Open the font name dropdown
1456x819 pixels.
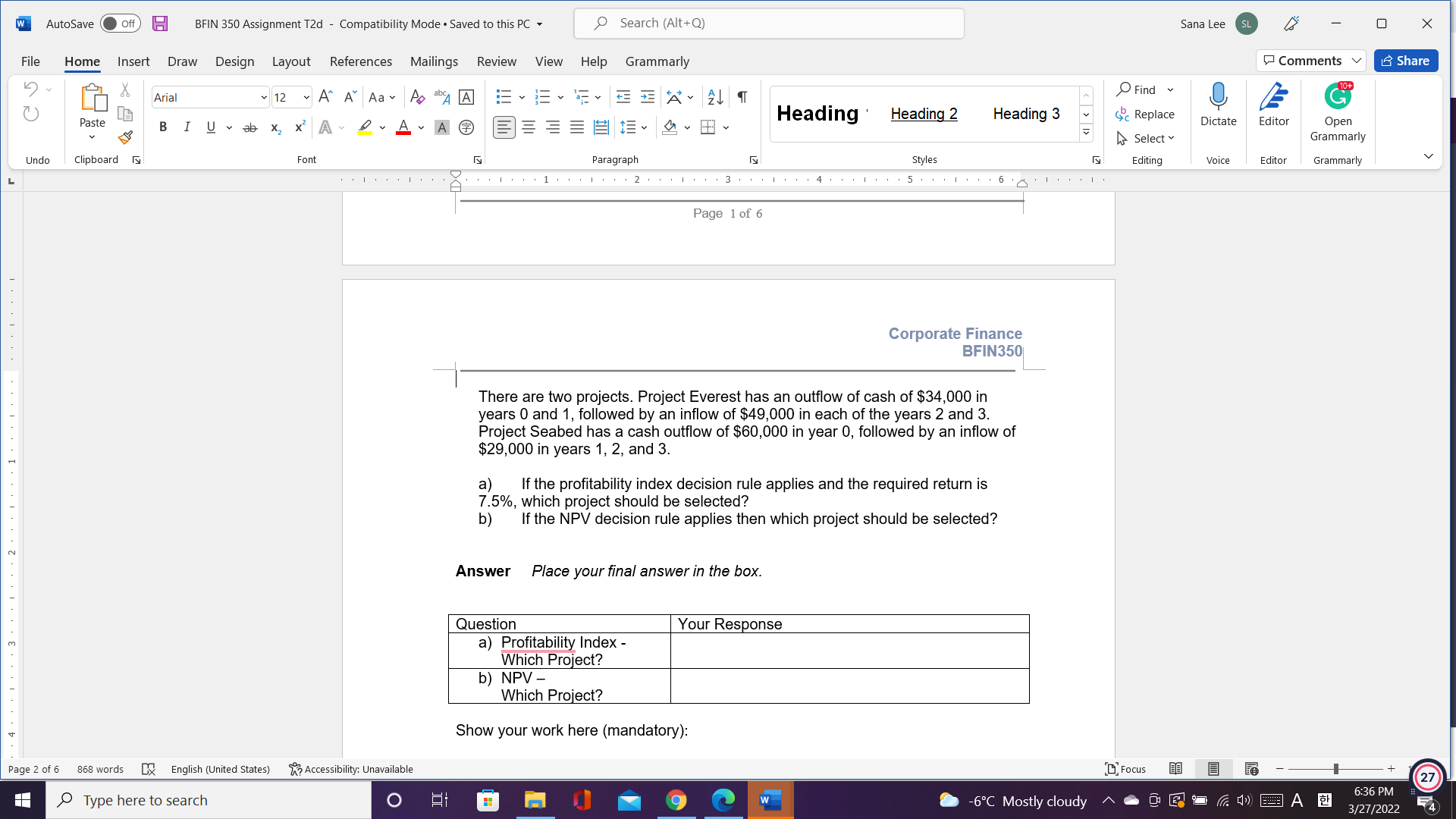[x=263, y=97]
